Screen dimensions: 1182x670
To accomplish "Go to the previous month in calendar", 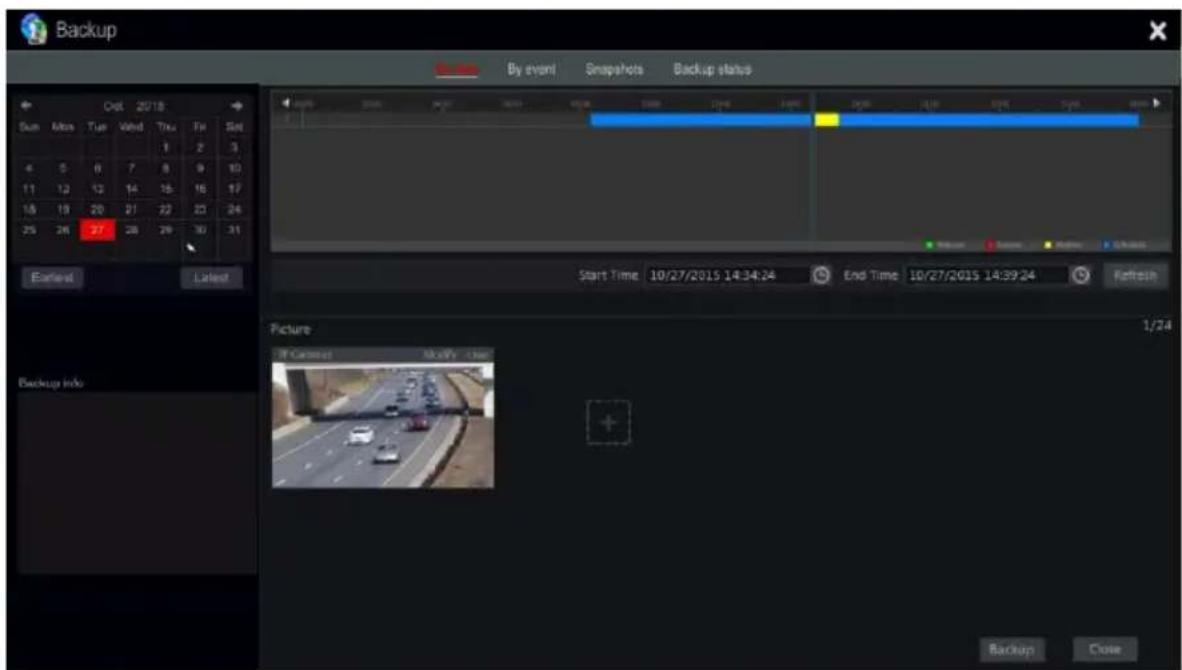I will [26, 106].
